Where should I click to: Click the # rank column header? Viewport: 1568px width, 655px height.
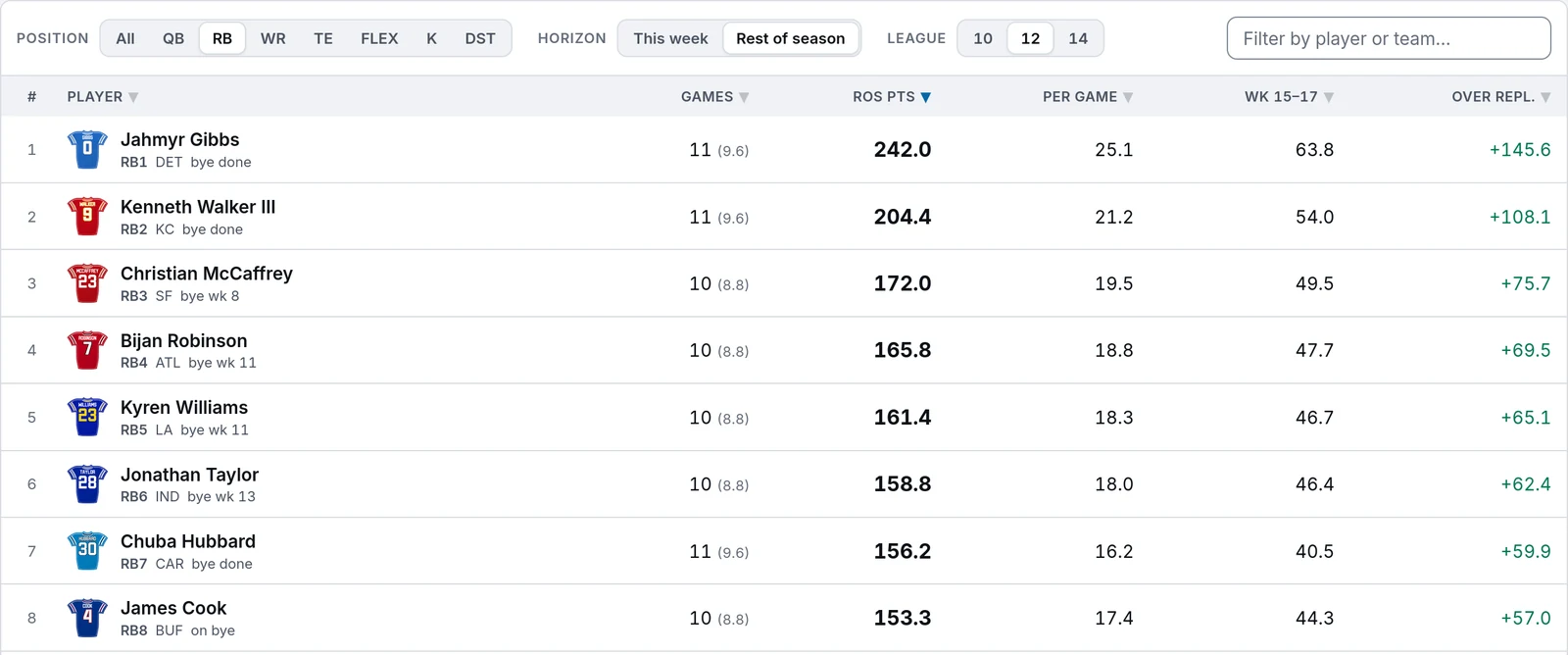32,97
